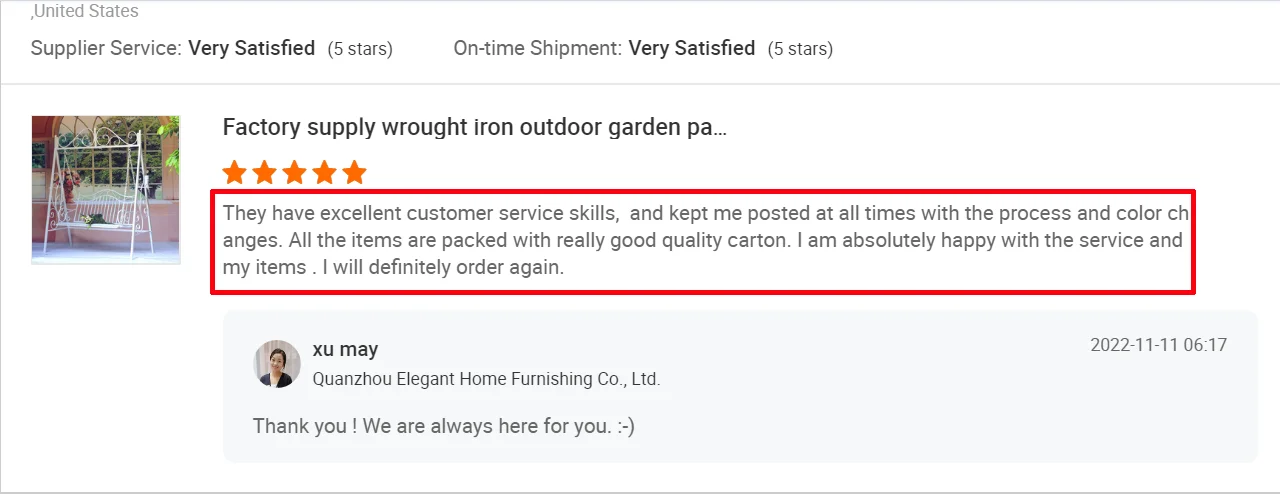Click the "Thank you !" supplier reply message
This screenshot has height=494, width=1280.
tap(443, 426)
